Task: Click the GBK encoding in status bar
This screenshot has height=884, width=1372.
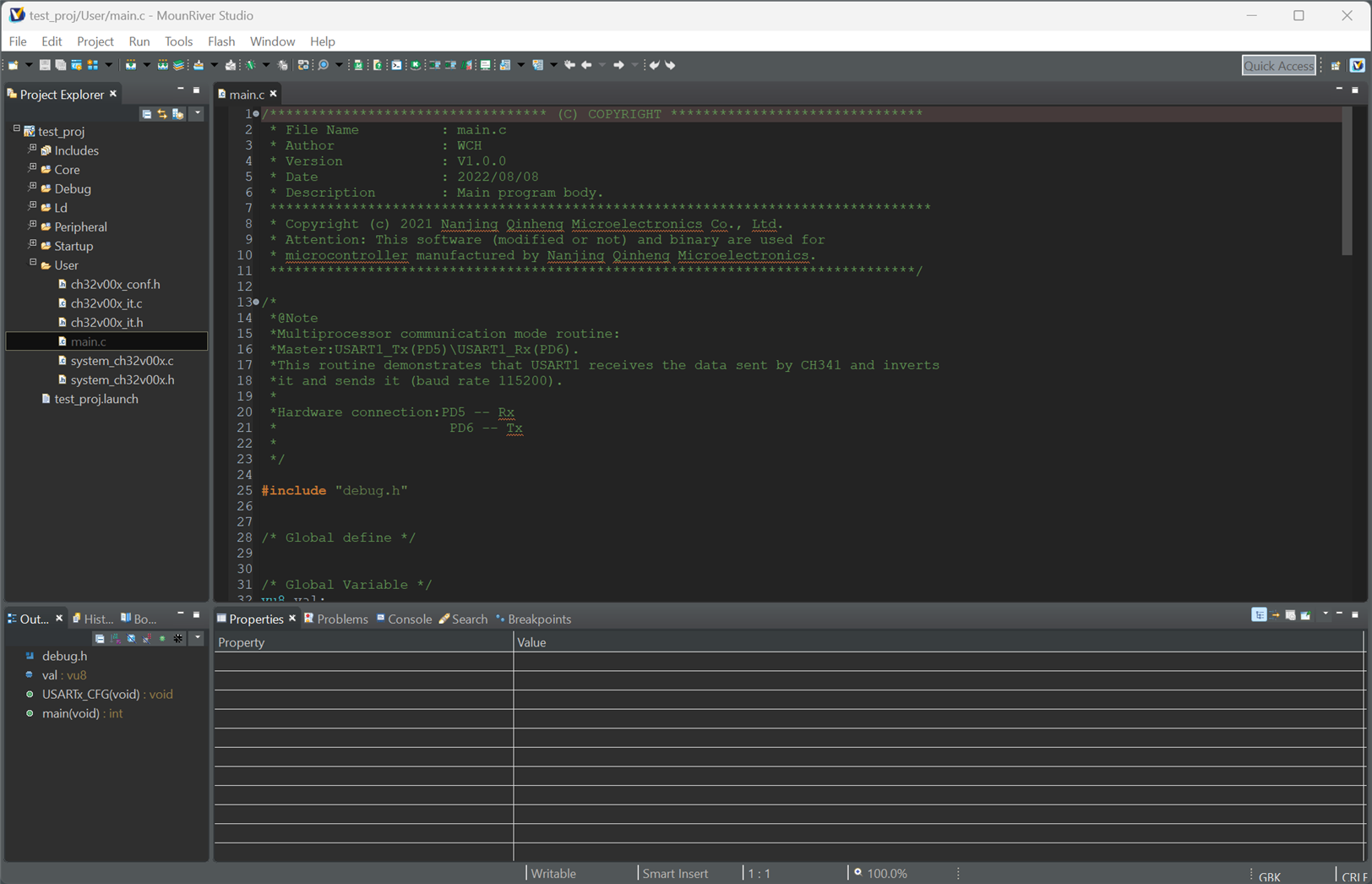Action: (1269, 876)
